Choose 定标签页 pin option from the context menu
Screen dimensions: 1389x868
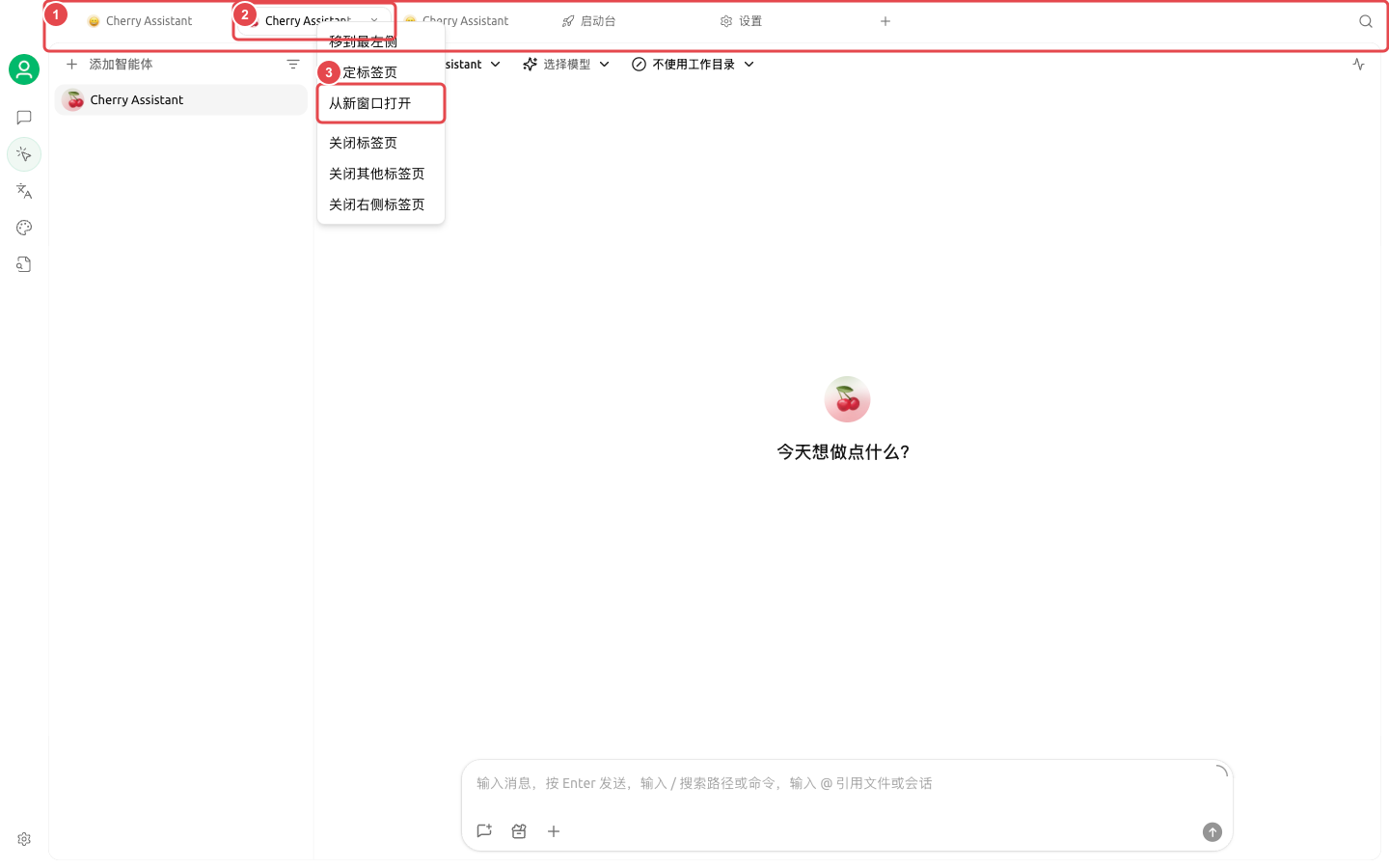[380, 72]
